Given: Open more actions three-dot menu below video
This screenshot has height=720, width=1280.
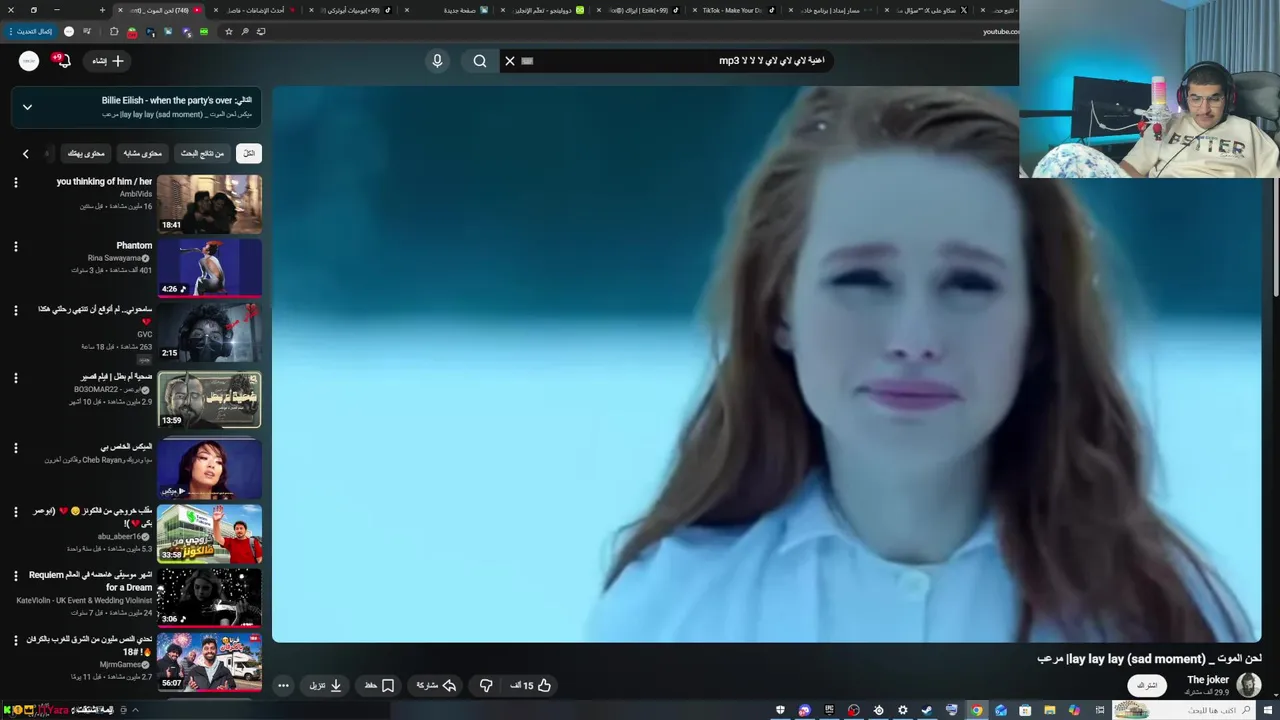Looking at the screenshot, I should (x=283, y=685).
